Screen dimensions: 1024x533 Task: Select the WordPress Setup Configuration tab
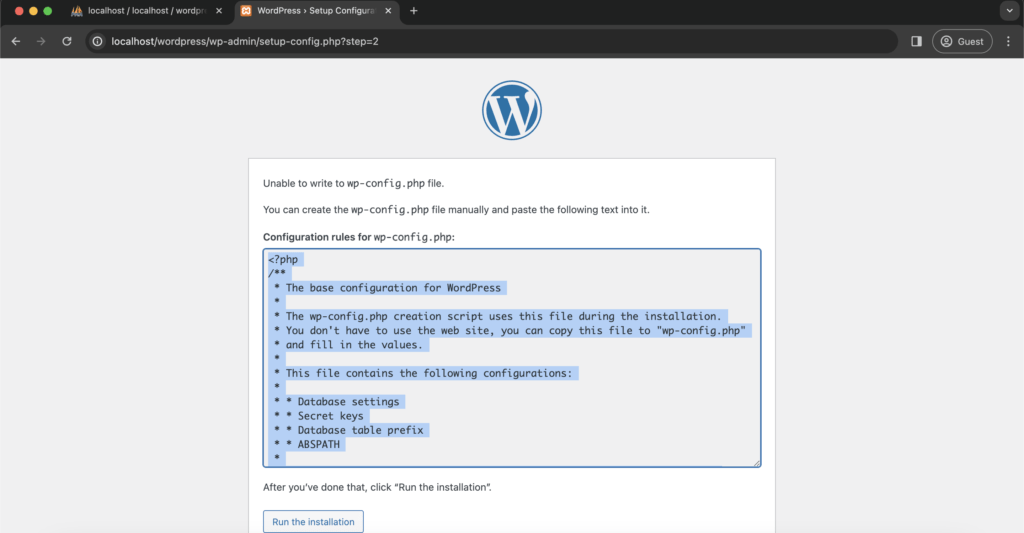pos(316,10)
